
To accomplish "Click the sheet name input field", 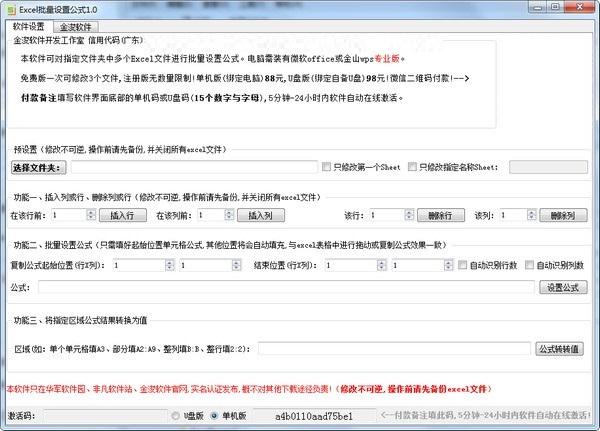I will 548,167.
